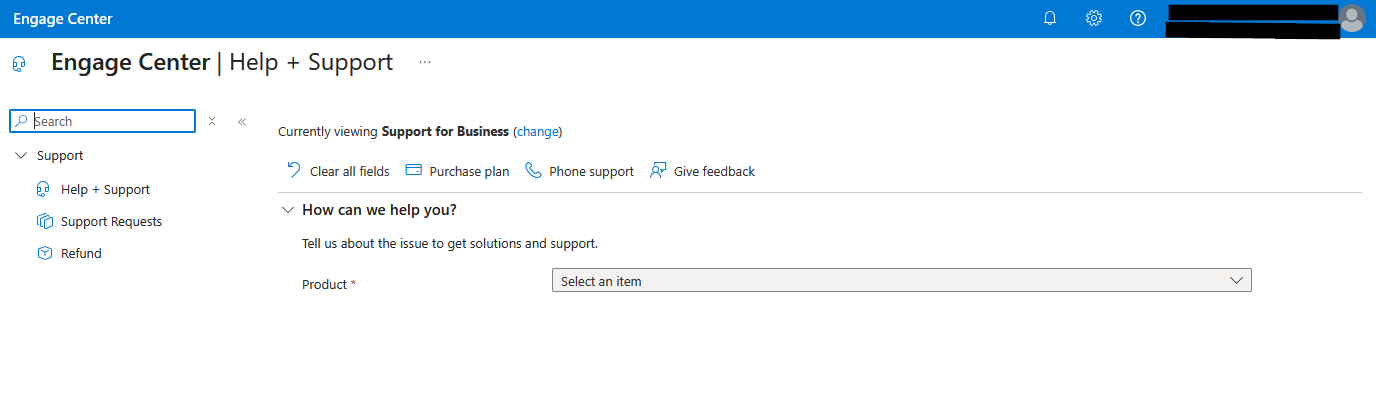This screenshot has height=403, width=1376.
Task: Click the credit card icon for Purchase plan
Action: point(413,170)
